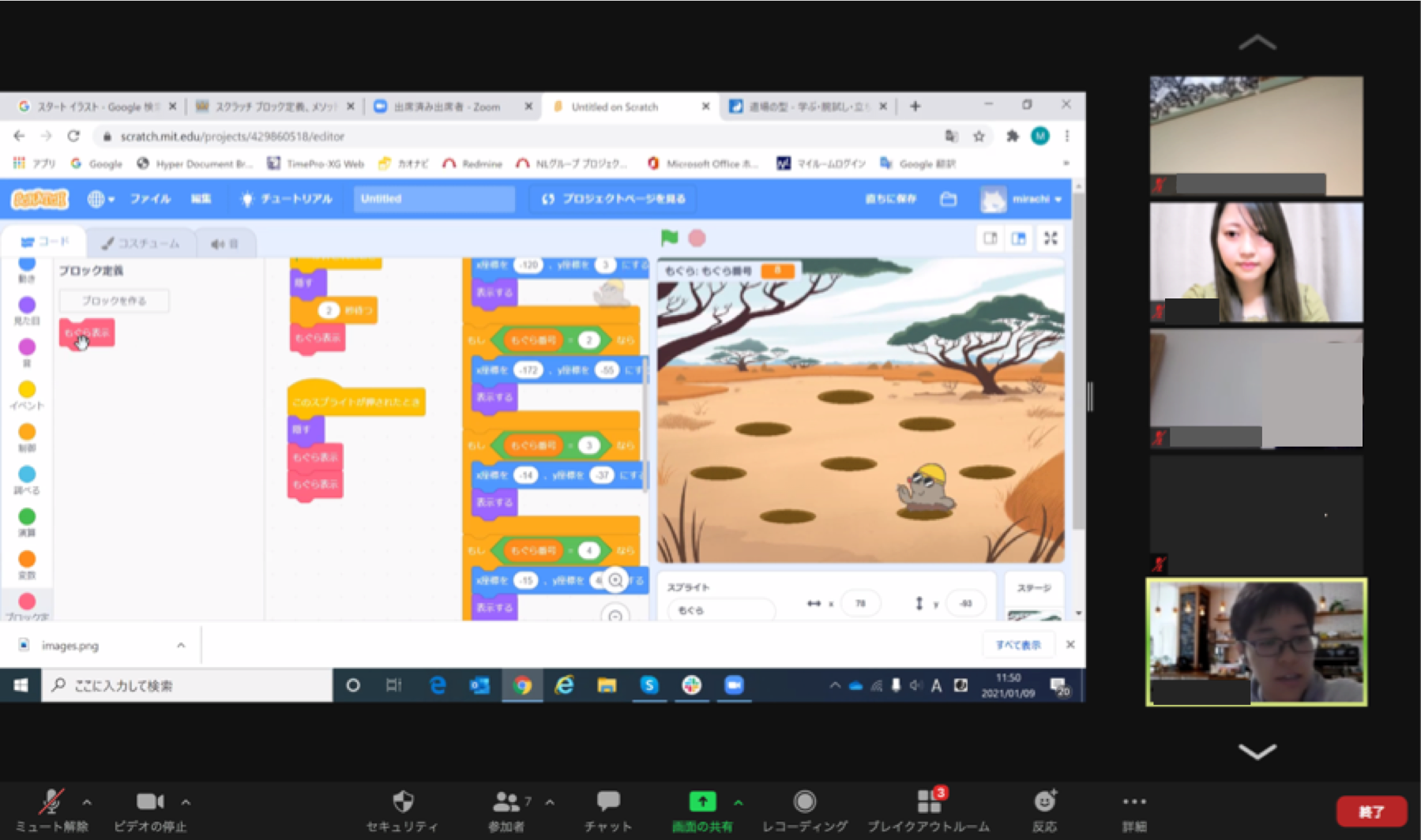
Task: Enter full screen stage mode
Action: (x=1051, y=238)
